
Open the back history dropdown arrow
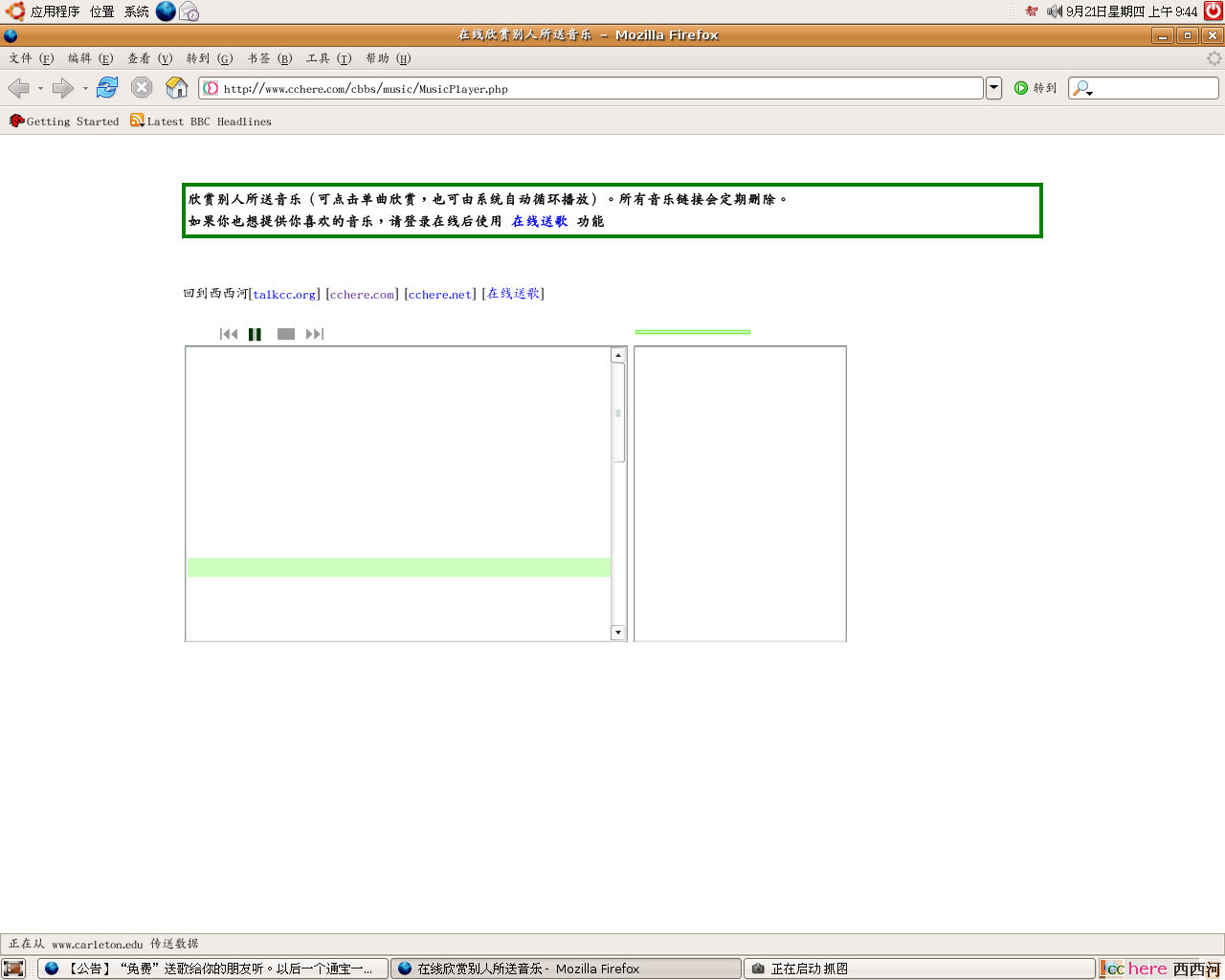click(x=40, y=88)
